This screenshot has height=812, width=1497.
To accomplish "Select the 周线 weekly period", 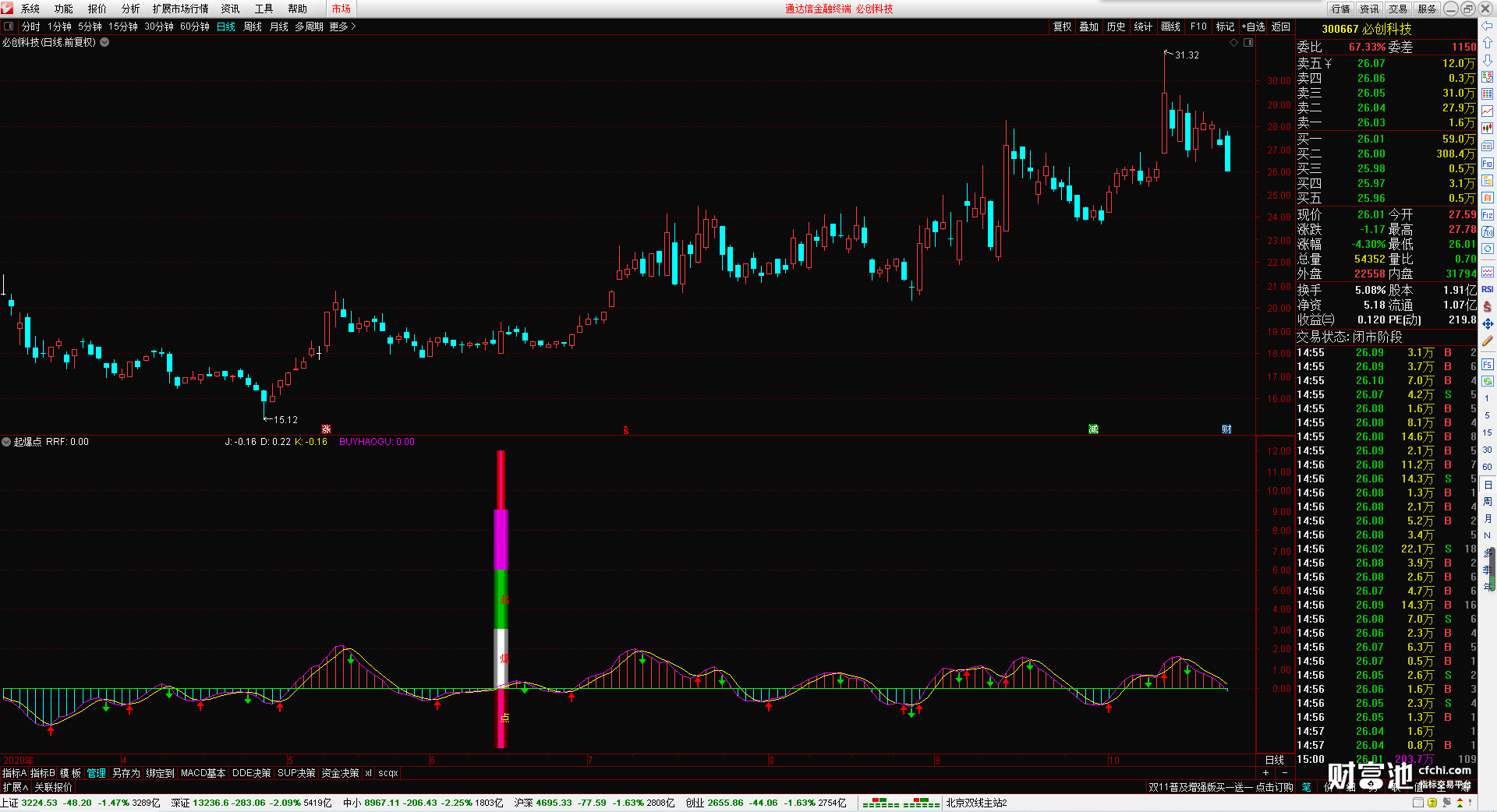I will point(253,26).
